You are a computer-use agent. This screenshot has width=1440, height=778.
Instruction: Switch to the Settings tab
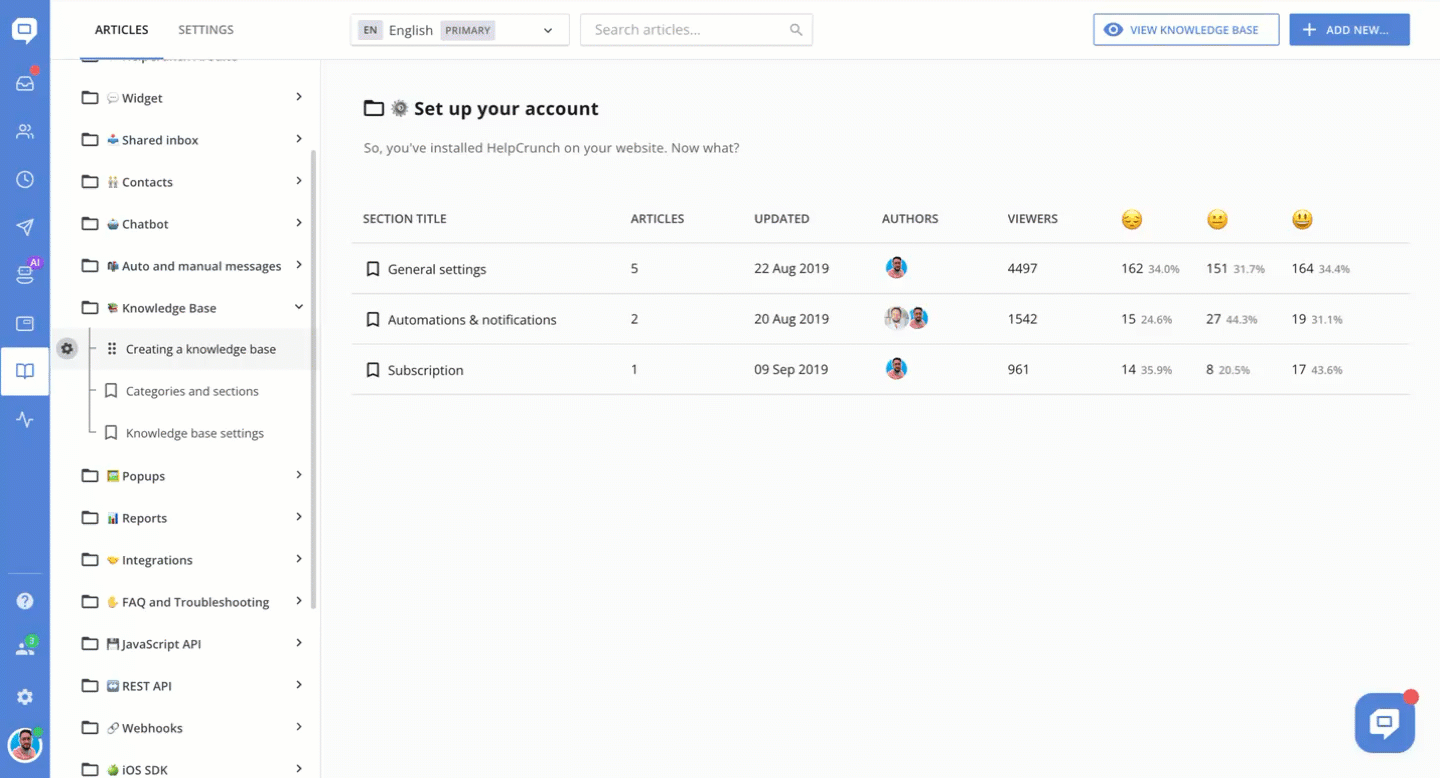pos(206,30)
